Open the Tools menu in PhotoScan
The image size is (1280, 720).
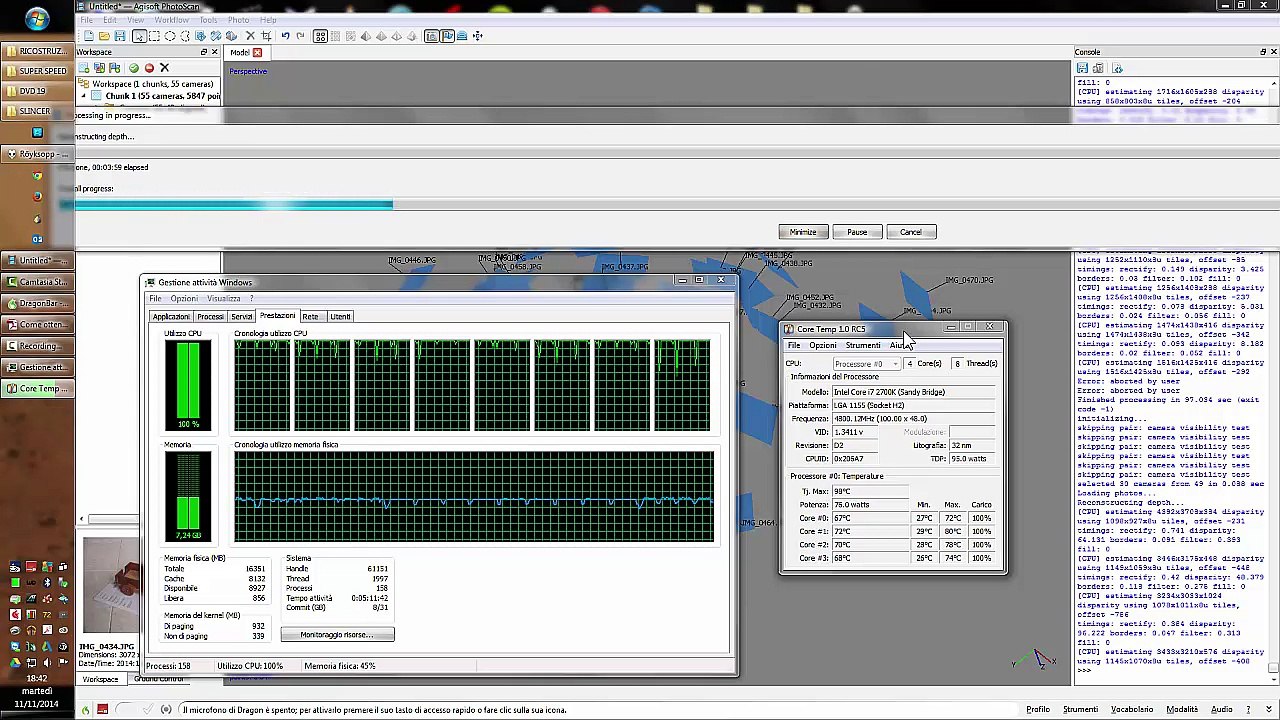pyautogui.click(x=208, y=20)
